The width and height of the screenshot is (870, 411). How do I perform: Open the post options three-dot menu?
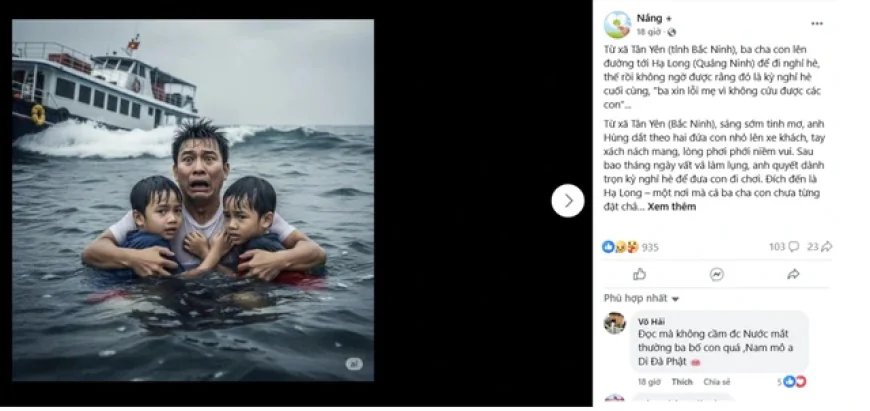click(x=817, y=23)
